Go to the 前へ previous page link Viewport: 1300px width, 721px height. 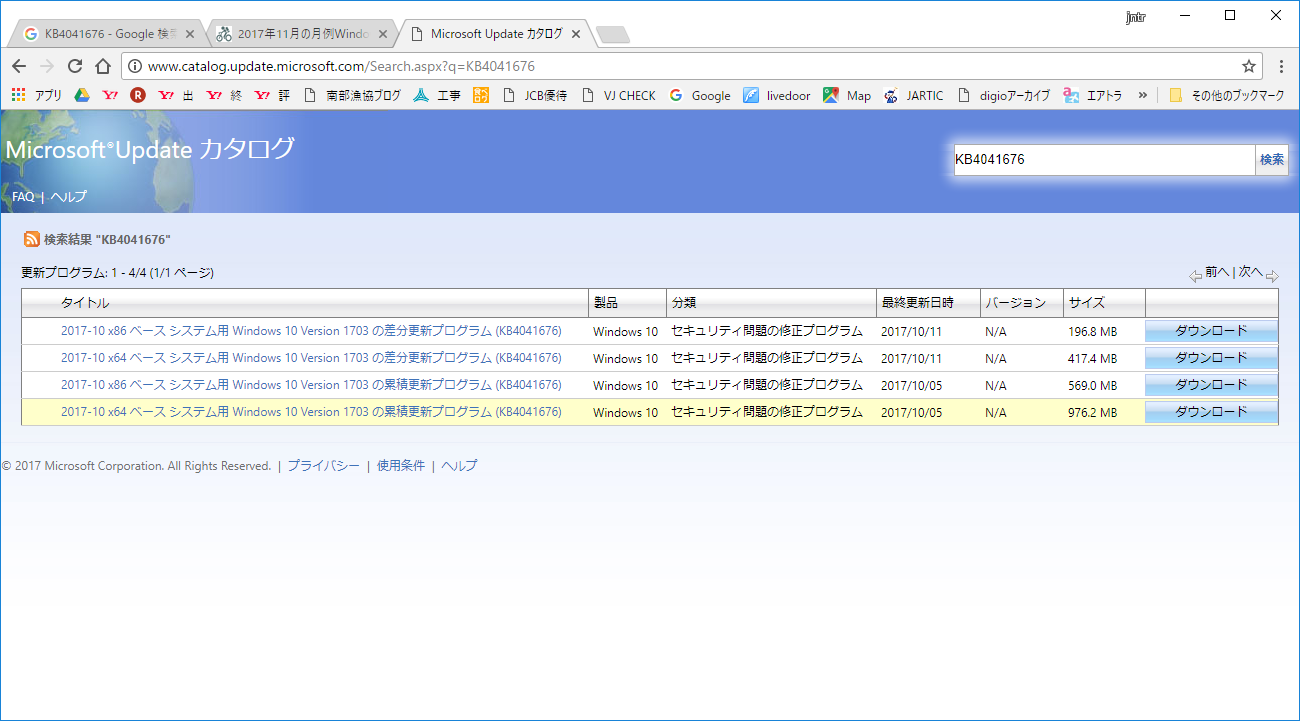(1217, 272)
